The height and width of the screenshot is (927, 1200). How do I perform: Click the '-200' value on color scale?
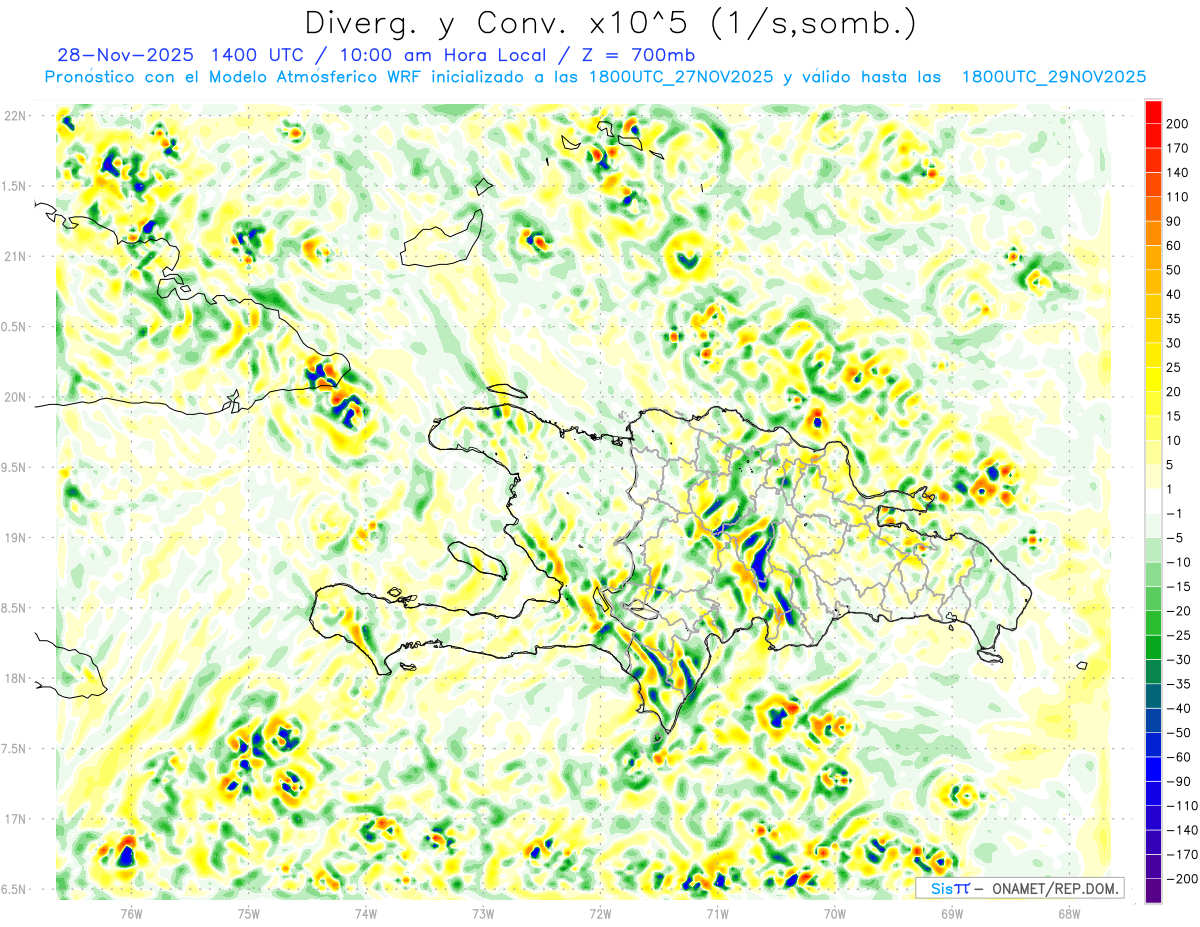[x=1182, y=879]
